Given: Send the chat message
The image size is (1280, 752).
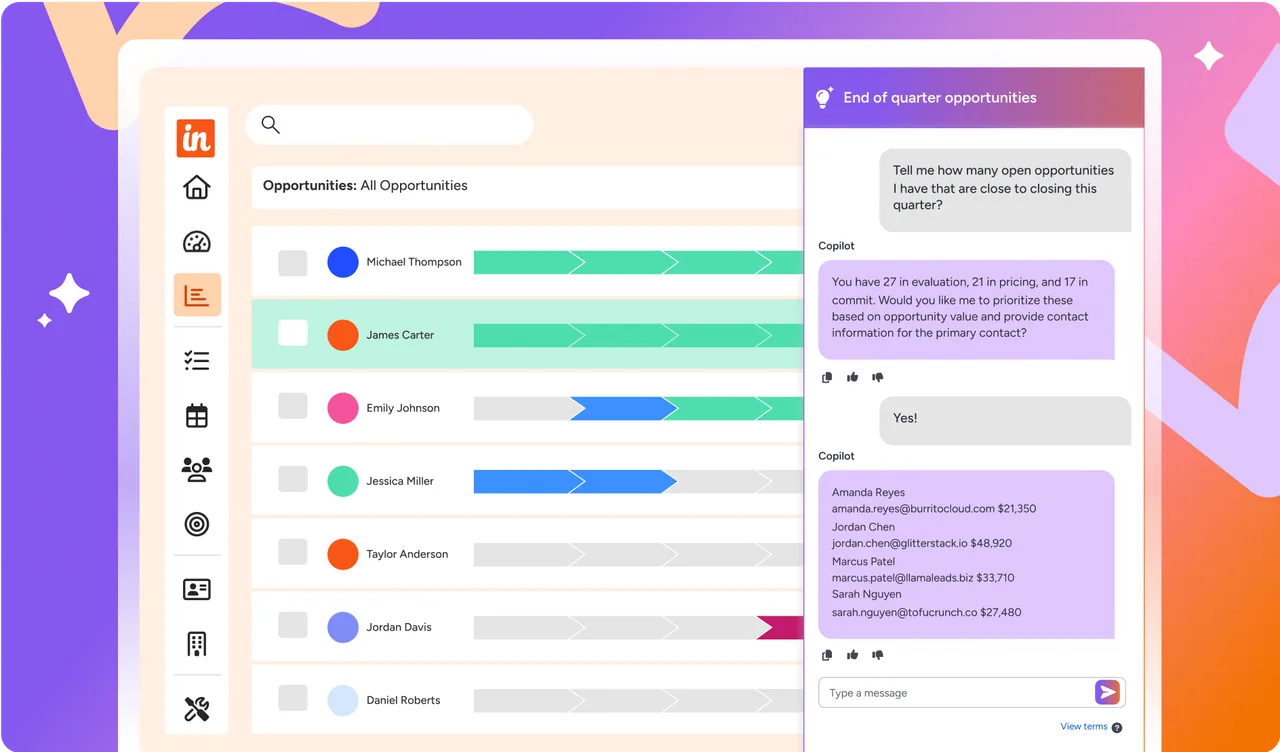Looking at the screenshot, I should [x=1107, y=692].
